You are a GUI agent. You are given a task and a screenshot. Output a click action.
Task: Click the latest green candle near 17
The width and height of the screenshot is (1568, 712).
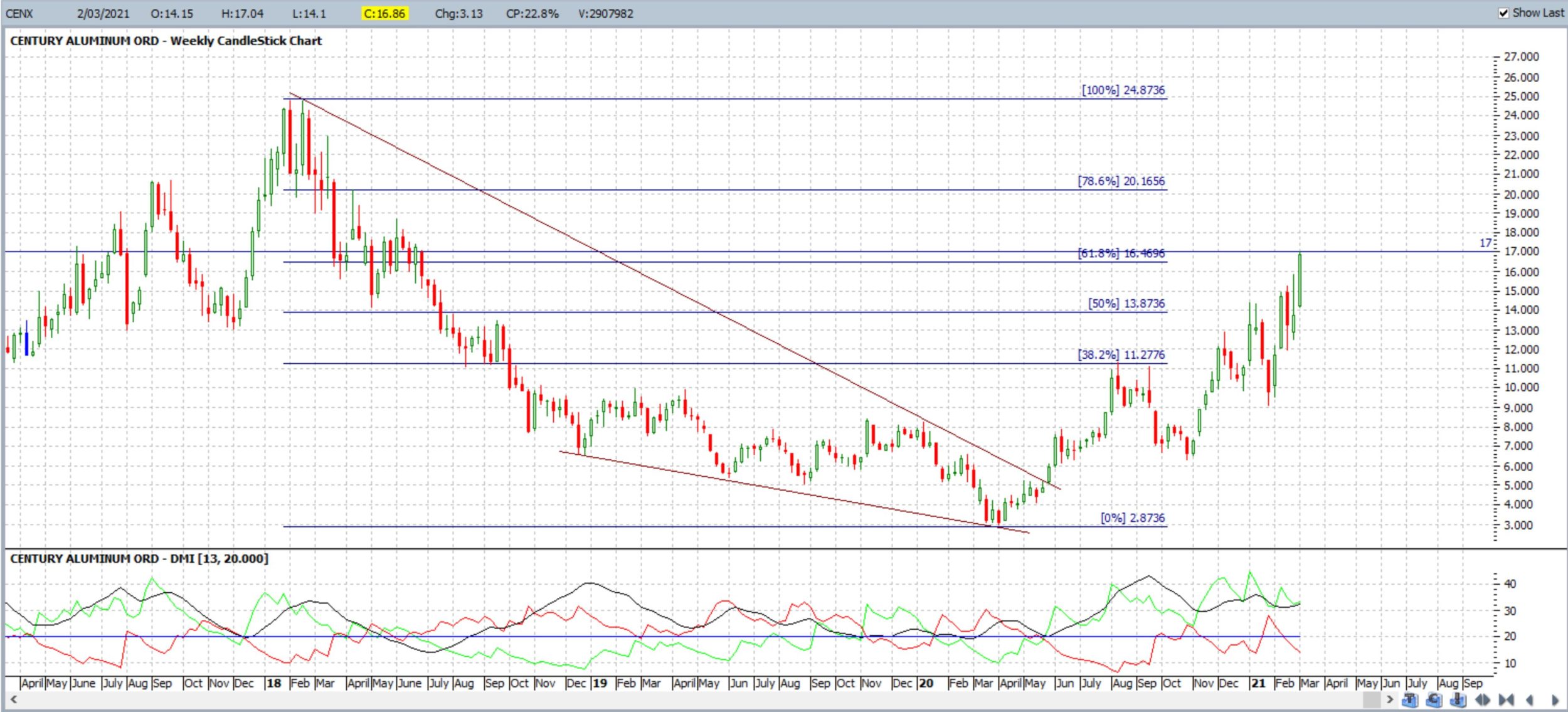tap(1300, 279)
